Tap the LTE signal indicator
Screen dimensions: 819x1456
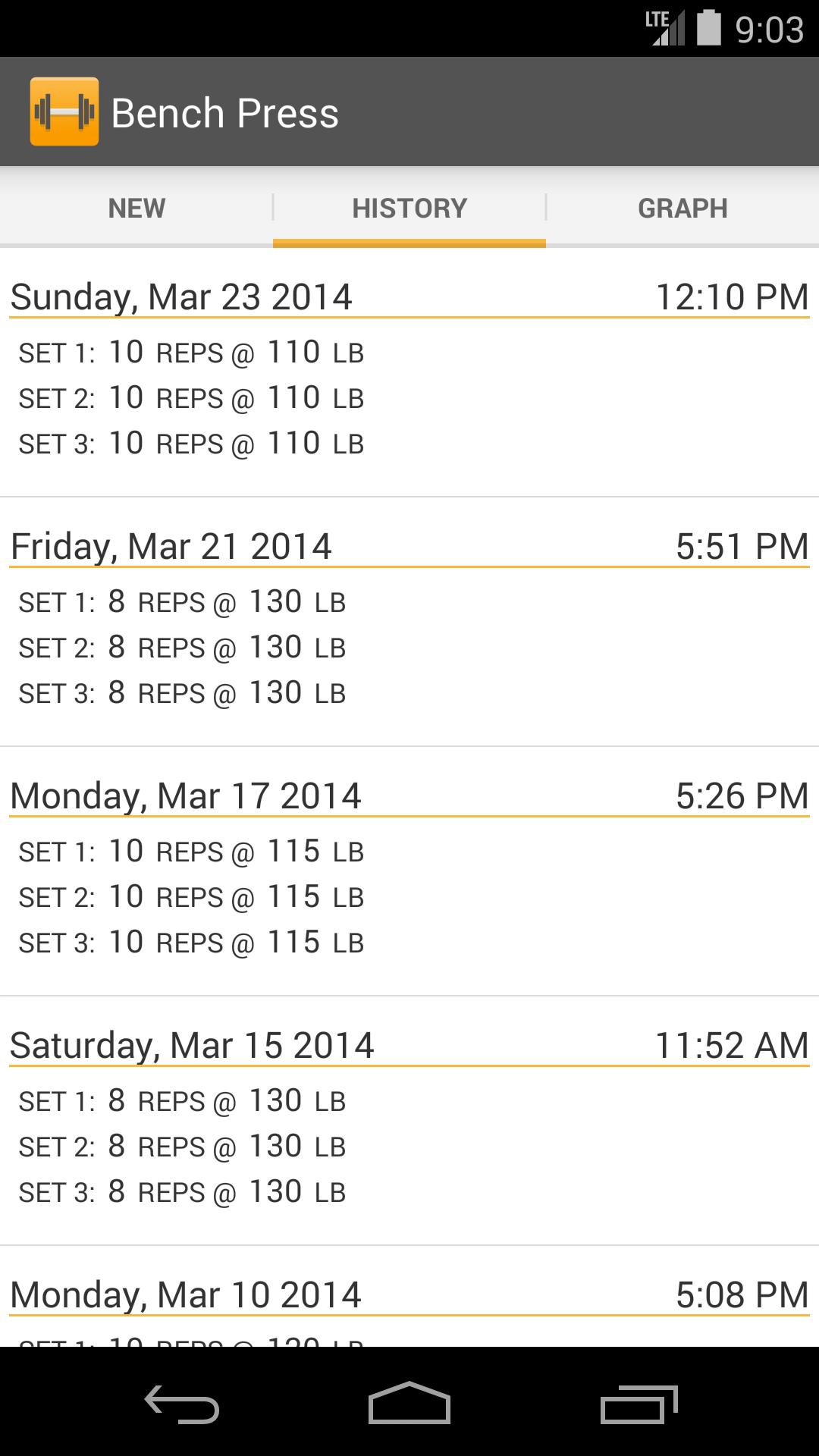point(664,28)
